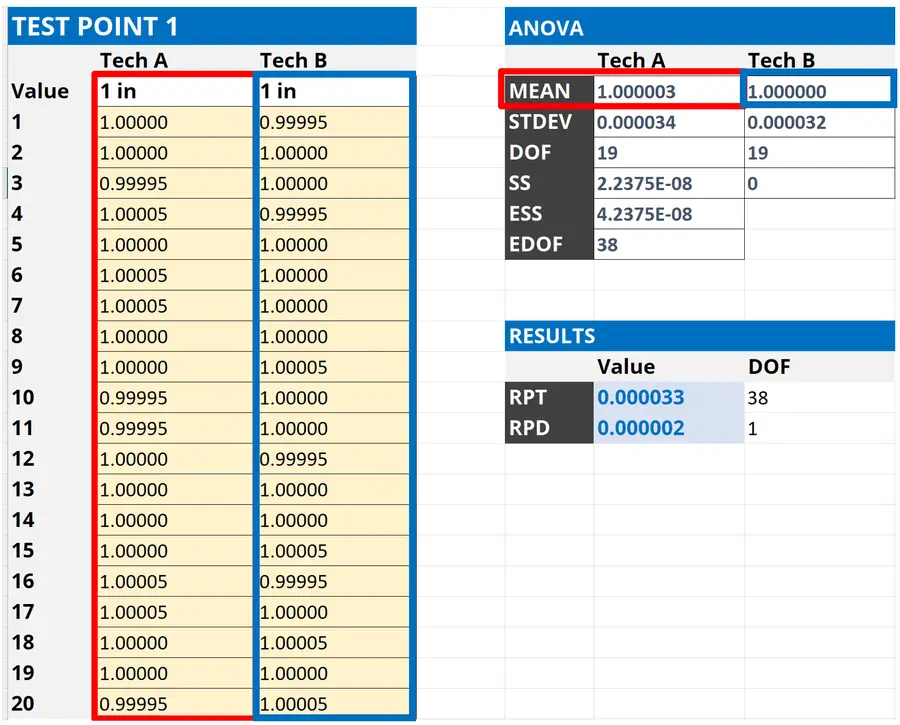Select Tech B cell in row 5
This screenshot has width=900, height=725.
[334, 245]
